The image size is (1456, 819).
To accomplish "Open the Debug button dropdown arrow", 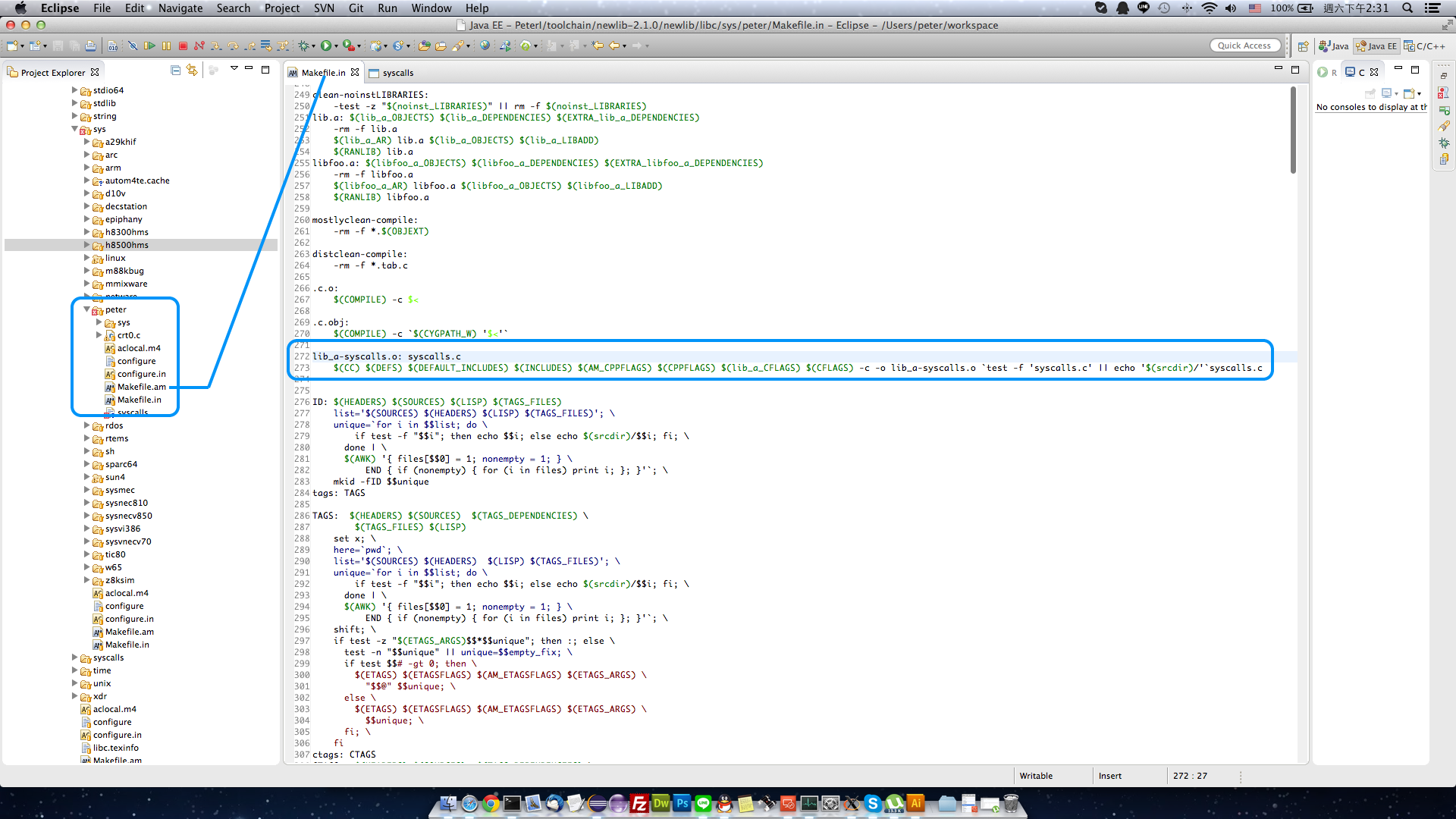I will pos(313,46).
